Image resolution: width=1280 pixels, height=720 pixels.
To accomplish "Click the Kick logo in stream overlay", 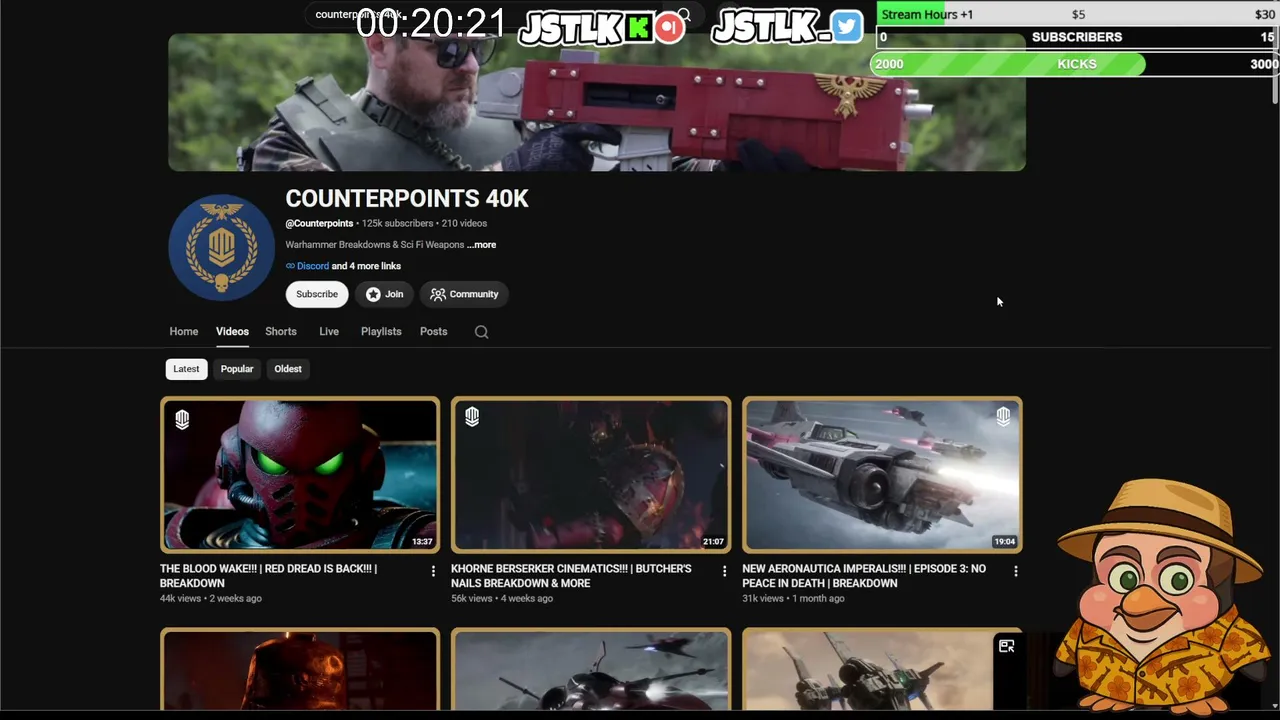I will (638, 27).
